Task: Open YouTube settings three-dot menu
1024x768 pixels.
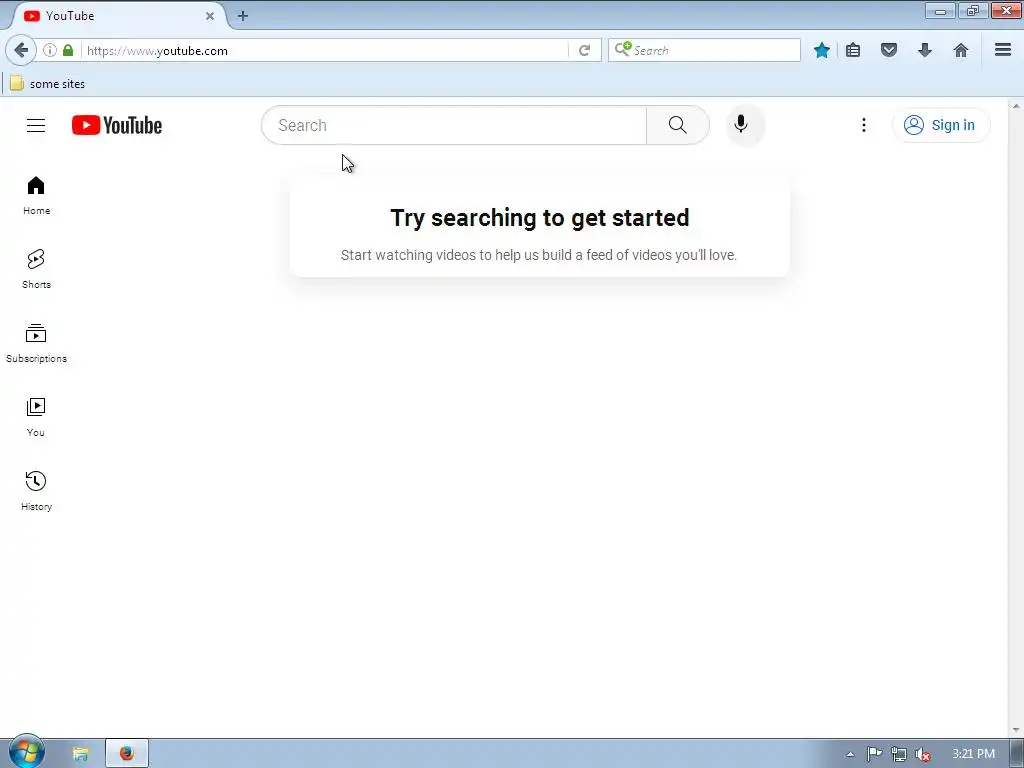Action: (863, 125)
